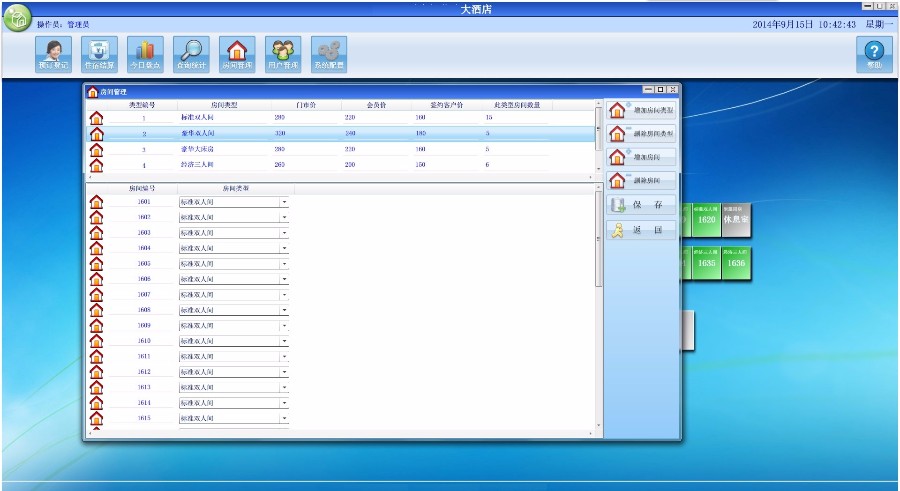Click house icon of room type 1

coord(96,118)
